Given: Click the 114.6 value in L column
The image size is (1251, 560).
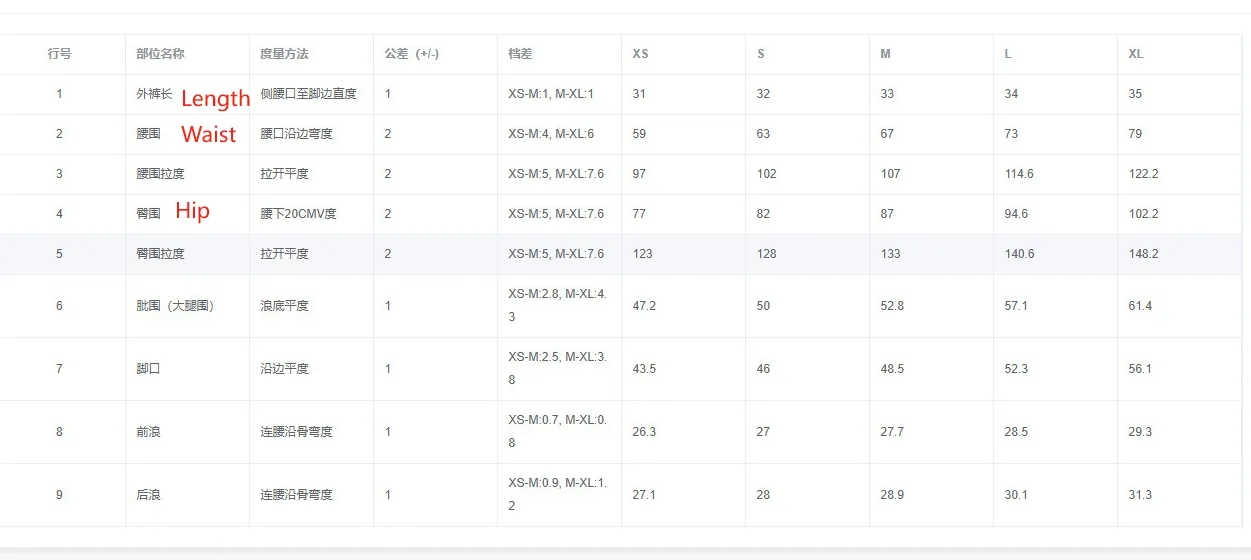Looking at the screenshot, I should click(x=1019, y=174).
